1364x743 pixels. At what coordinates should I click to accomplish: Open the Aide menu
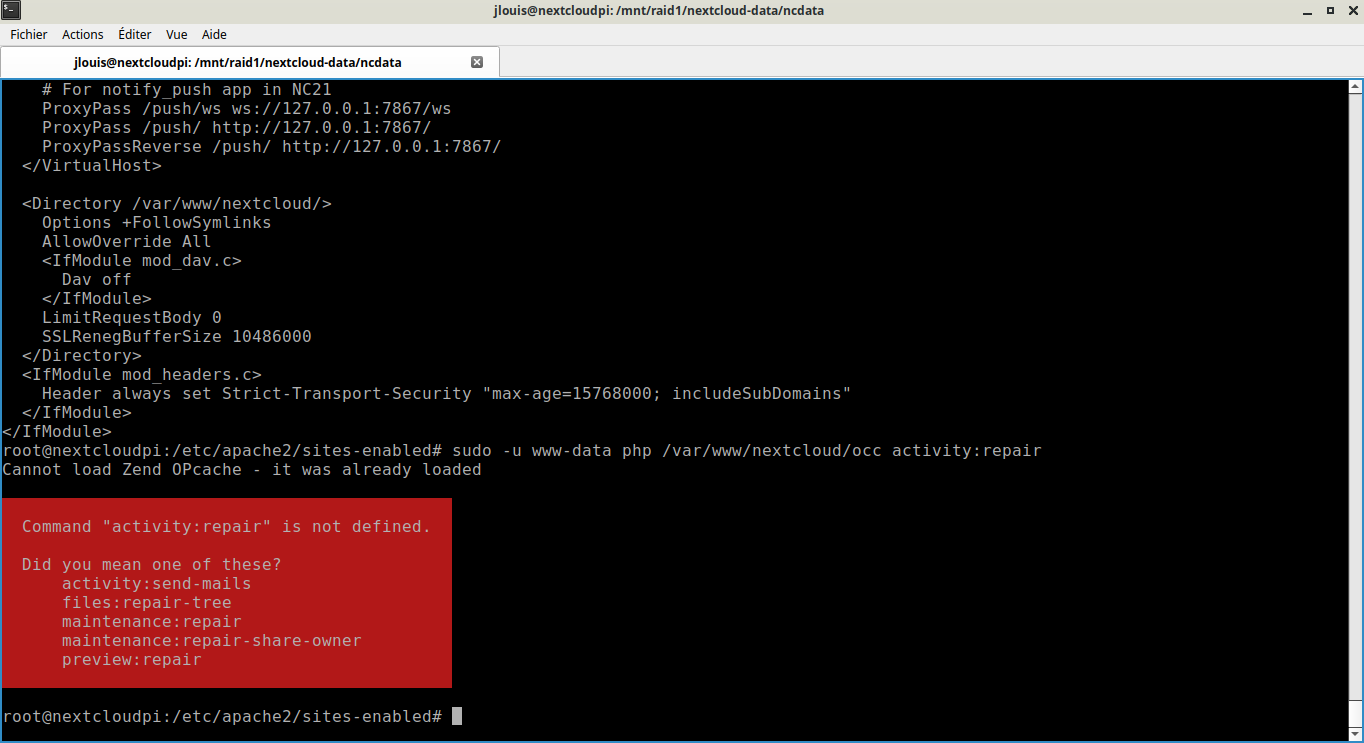pyautogui.click(x=214, y=34)
